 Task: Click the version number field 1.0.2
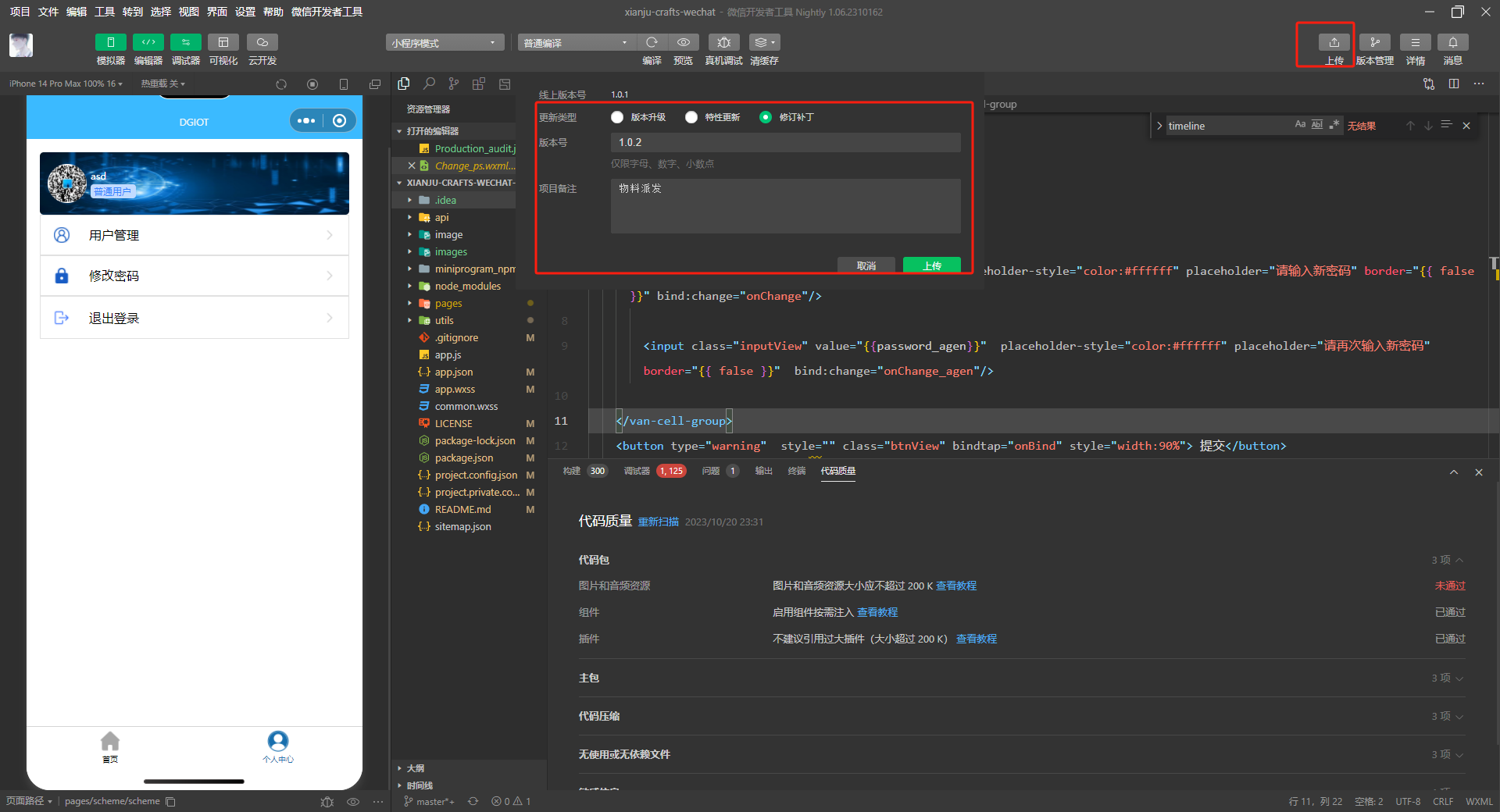(x=785, y=142)
